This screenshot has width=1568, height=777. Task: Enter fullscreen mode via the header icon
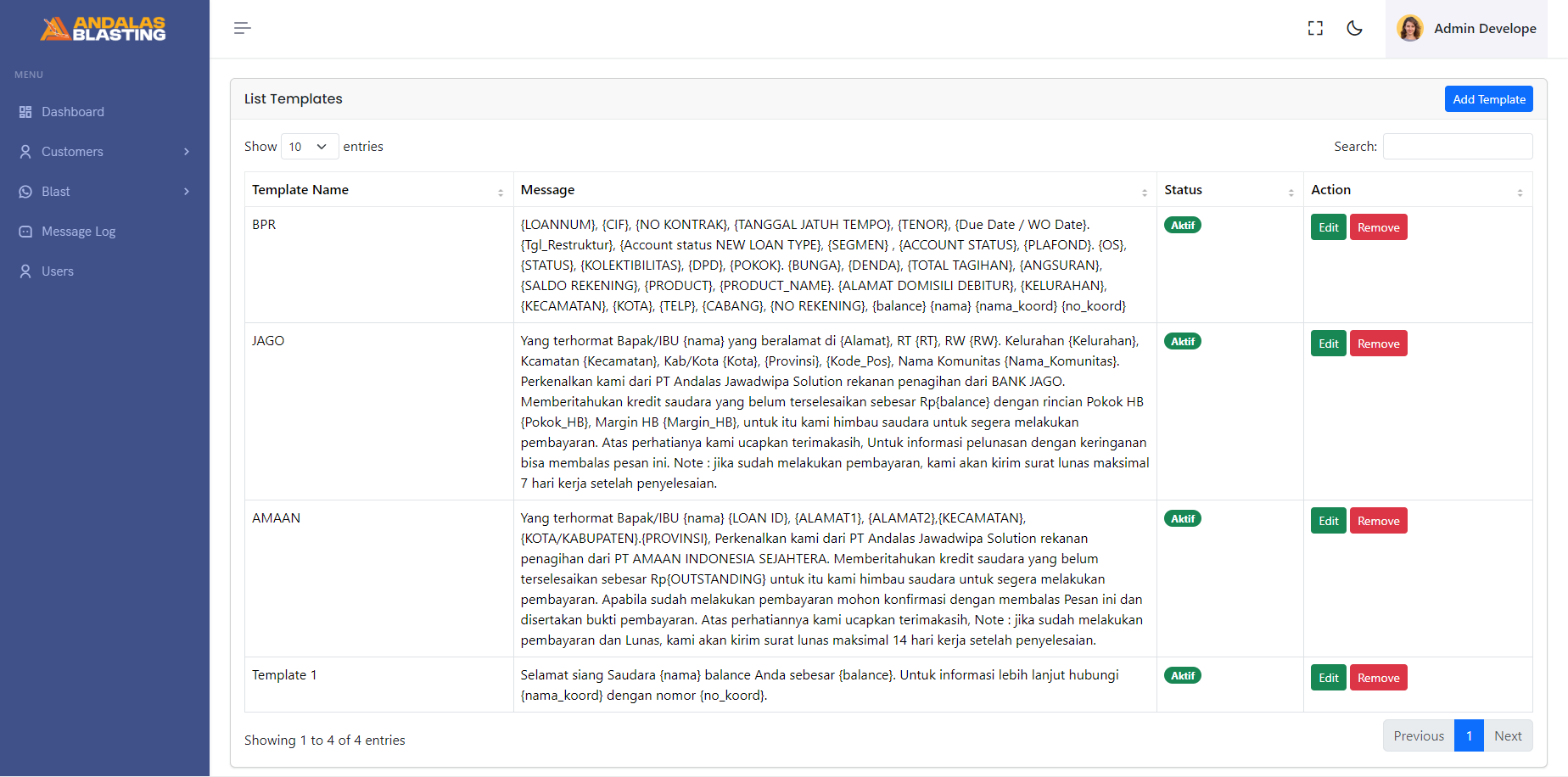(1315, 28)
